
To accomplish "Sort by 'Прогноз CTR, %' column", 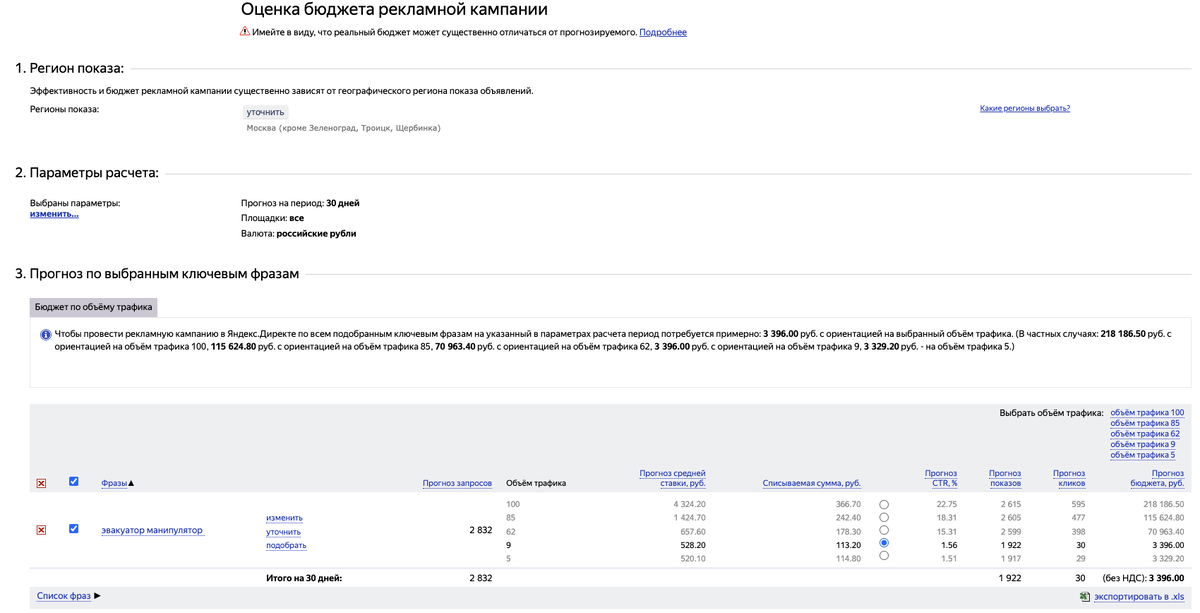I will (x=941, y=478).
